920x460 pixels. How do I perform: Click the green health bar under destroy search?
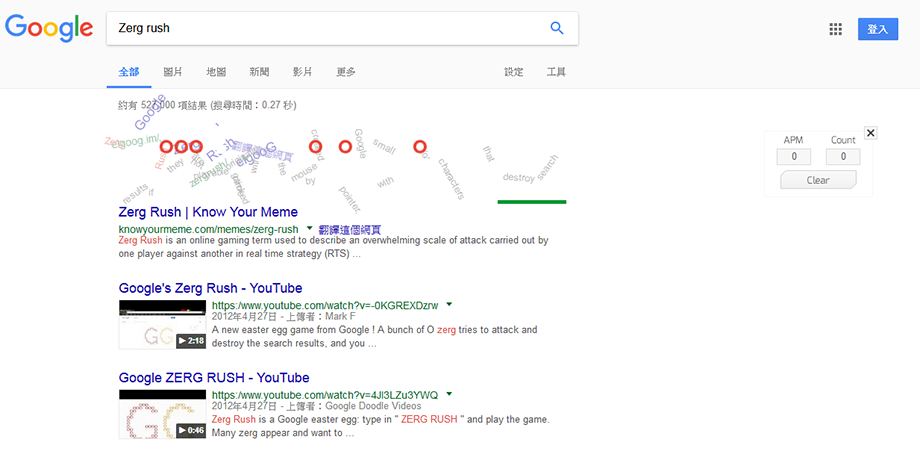pyautogui.click(x=532, y=202)
